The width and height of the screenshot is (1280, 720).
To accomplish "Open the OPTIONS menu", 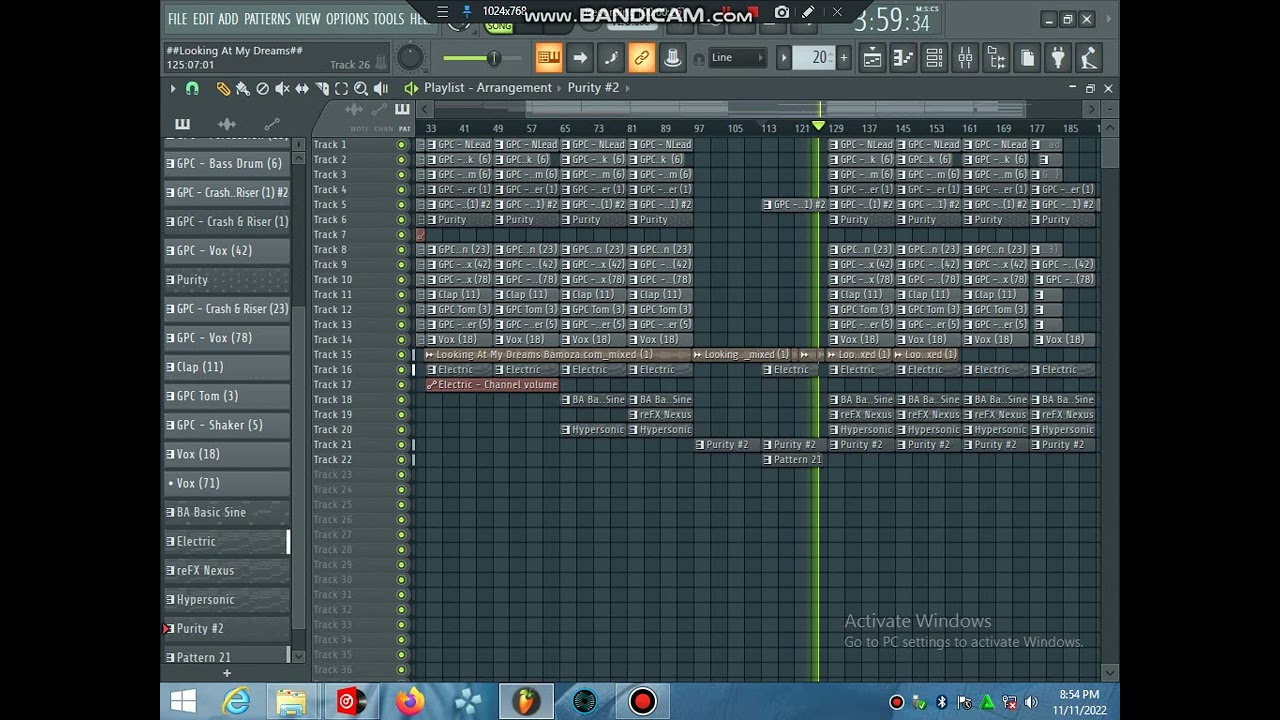I will pos(347,19).
